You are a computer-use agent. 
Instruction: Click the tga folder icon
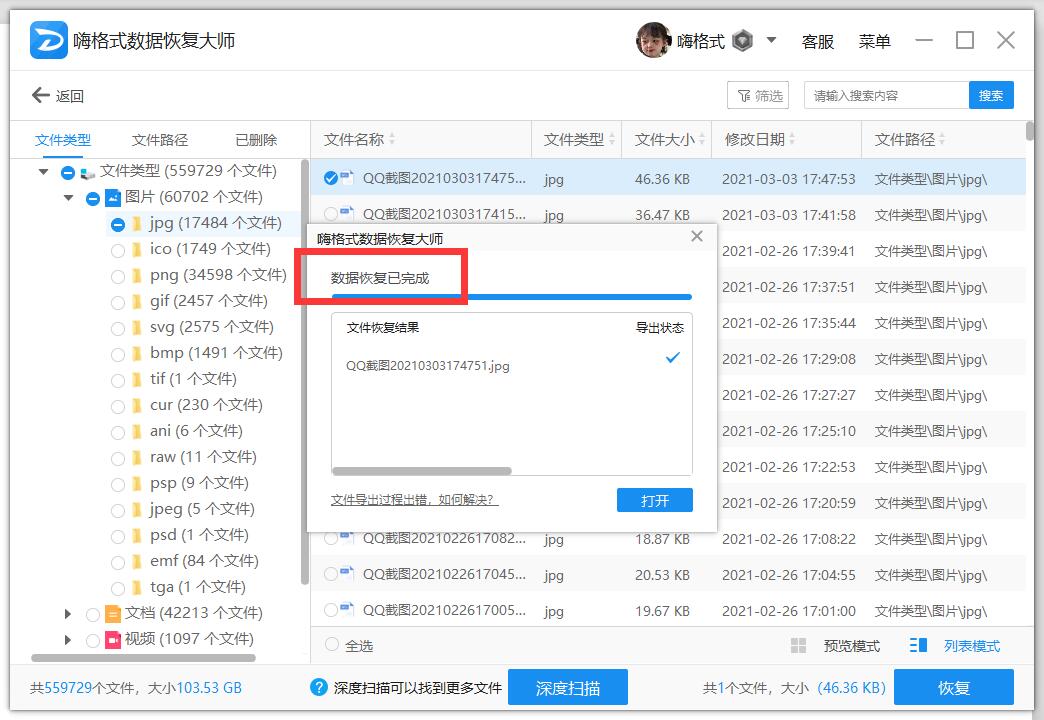[136, 587]
